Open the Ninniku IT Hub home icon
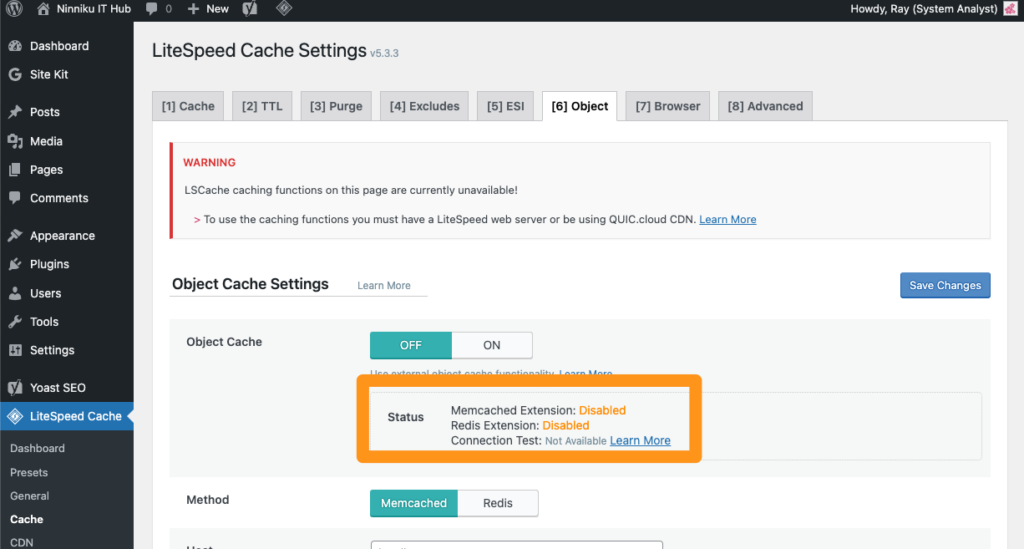The height and width of the screenshot is (549, 1024). coord(43,8)
